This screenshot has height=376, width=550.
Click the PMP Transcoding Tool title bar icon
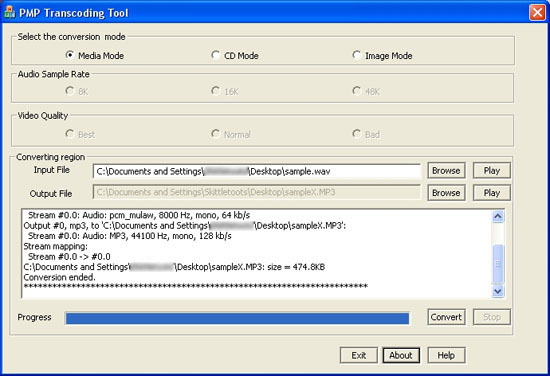click(x=9, y=13)
